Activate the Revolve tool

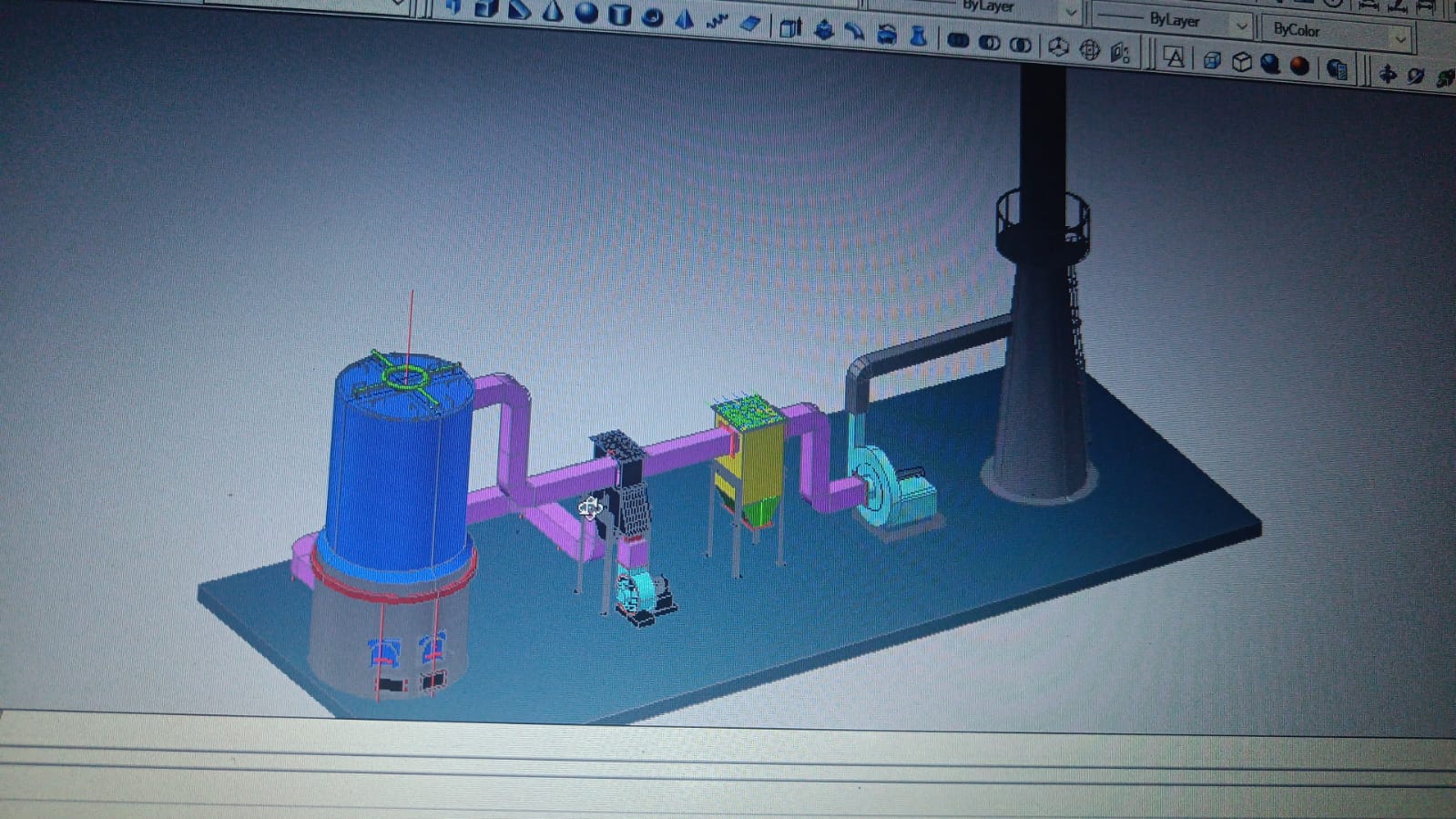[887, 35]
